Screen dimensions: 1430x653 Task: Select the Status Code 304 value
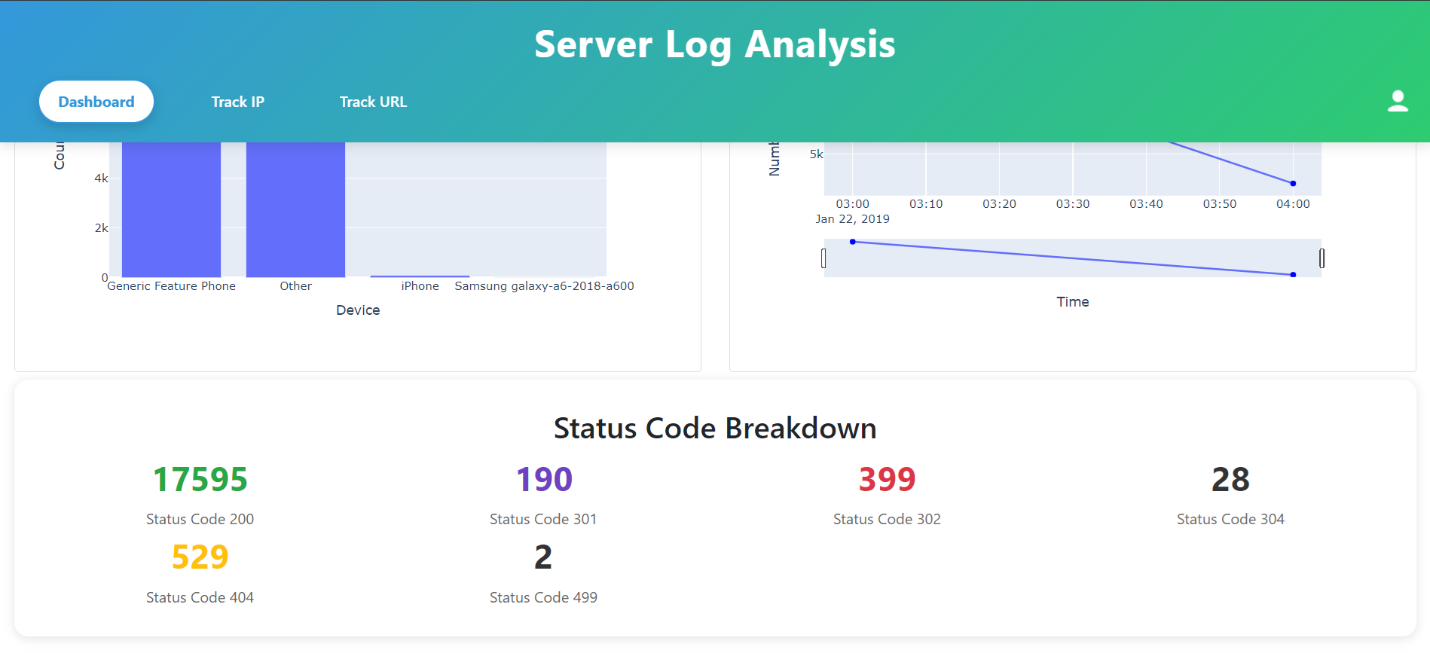click(x=1229, y=479)
